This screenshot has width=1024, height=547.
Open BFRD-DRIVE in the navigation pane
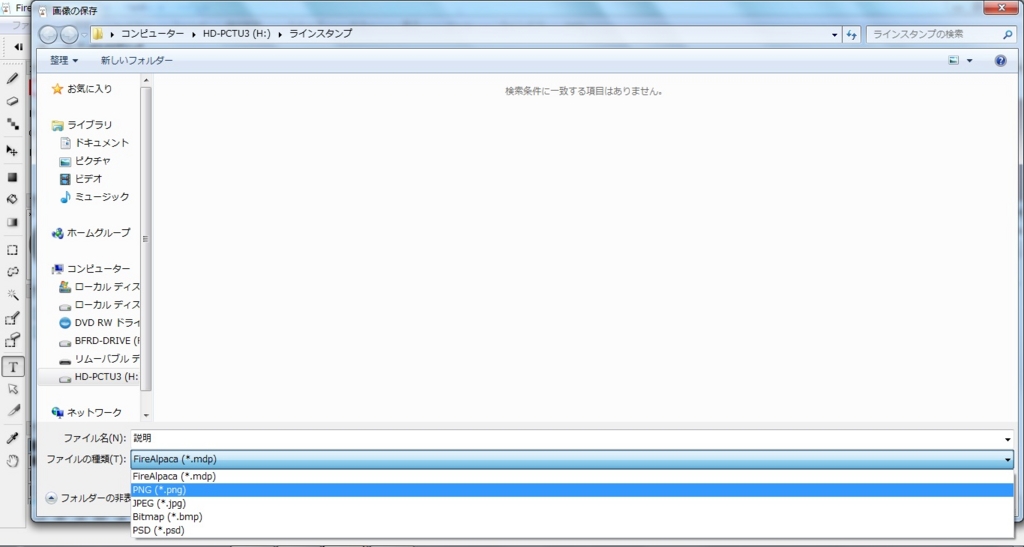pos(99,341)
